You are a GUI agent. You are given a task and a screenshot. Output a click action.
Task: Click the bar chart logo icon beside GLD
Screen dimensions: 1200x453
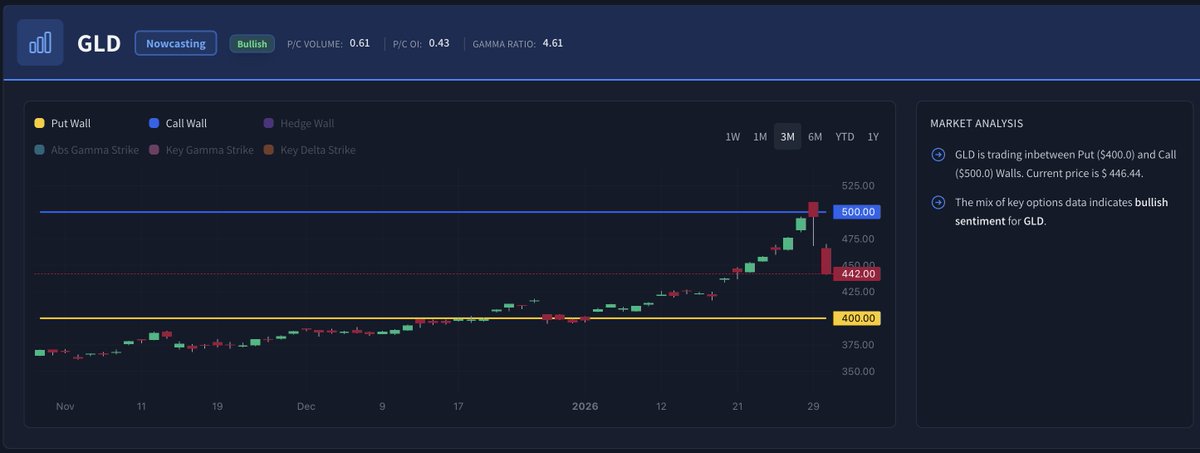pyautogui.click(x=40, y=43)
